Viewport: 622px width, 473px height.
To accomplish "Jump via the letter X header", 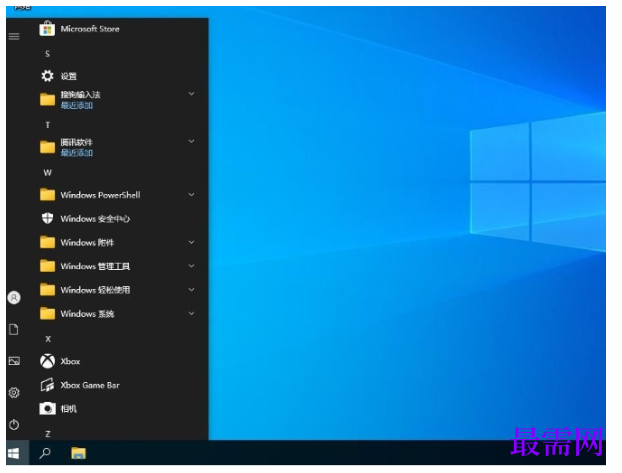I will [x=48, y=339].
